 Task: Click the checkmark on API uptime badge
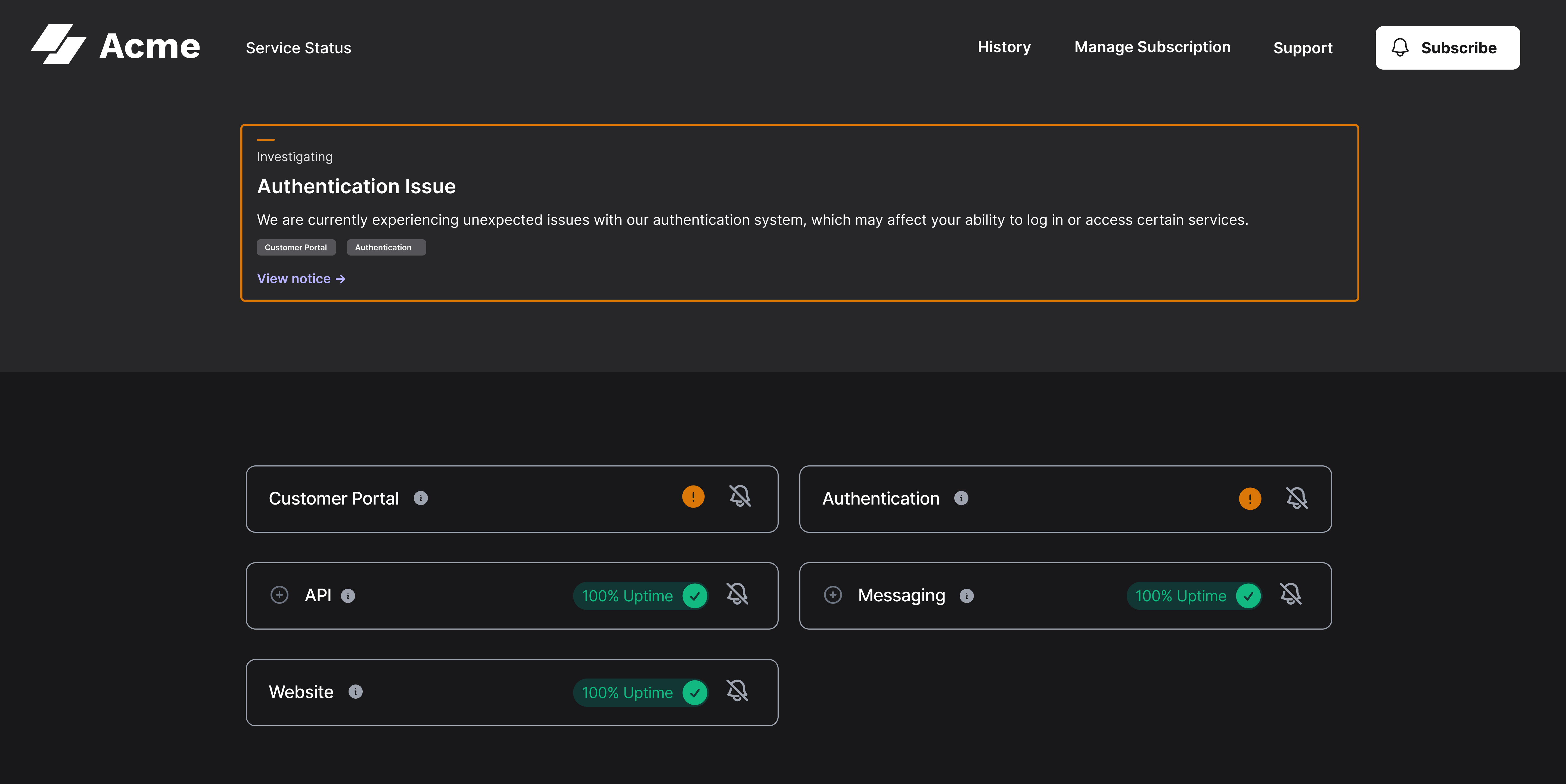(x=695, y=596)
